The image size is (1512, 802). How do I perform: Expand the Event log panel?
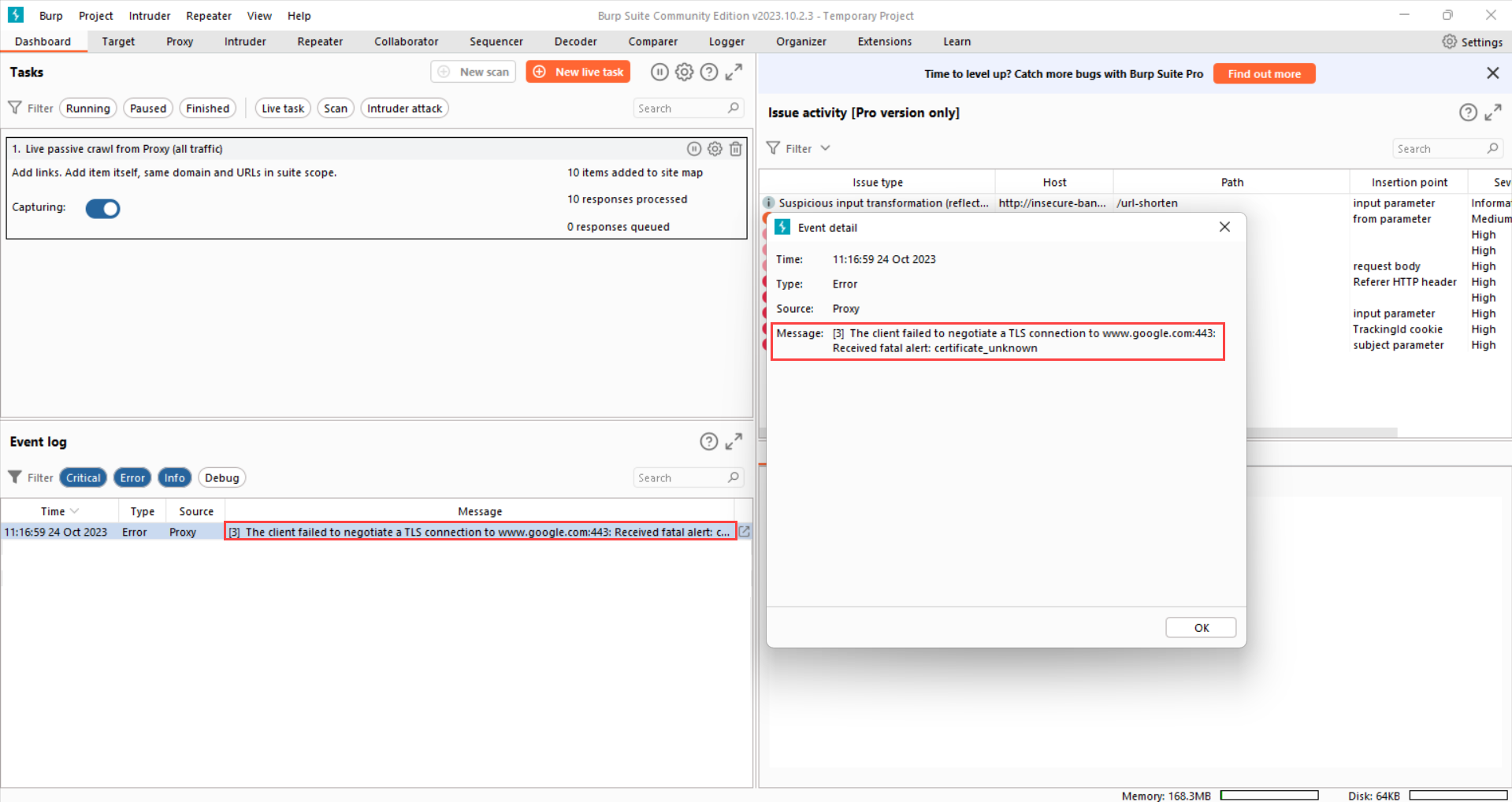(734, 442)
